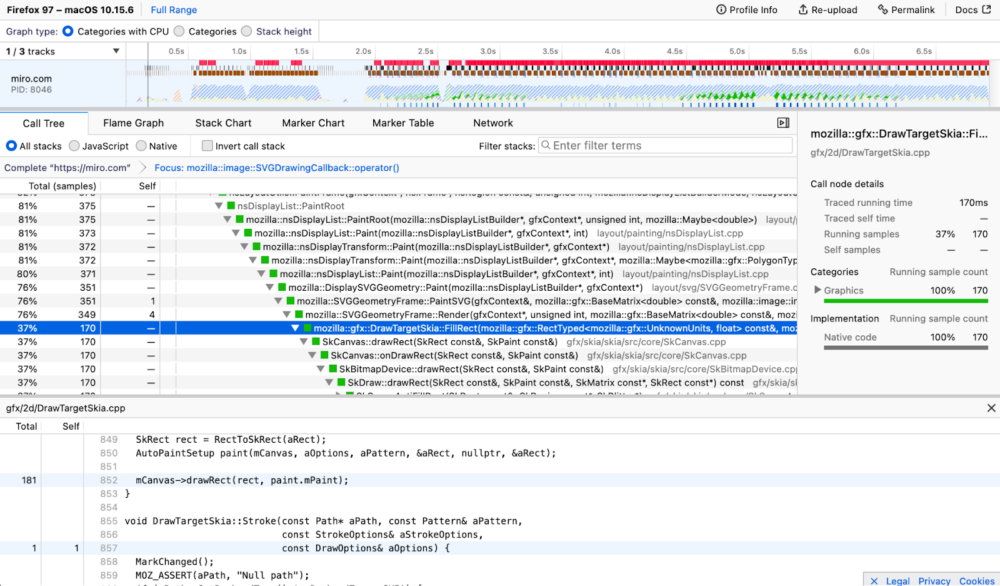This screenshot has height=586, width=1000.
Task: Select Categories with CPU graph type
Action: pyautogui.click(x=68, y=31)
